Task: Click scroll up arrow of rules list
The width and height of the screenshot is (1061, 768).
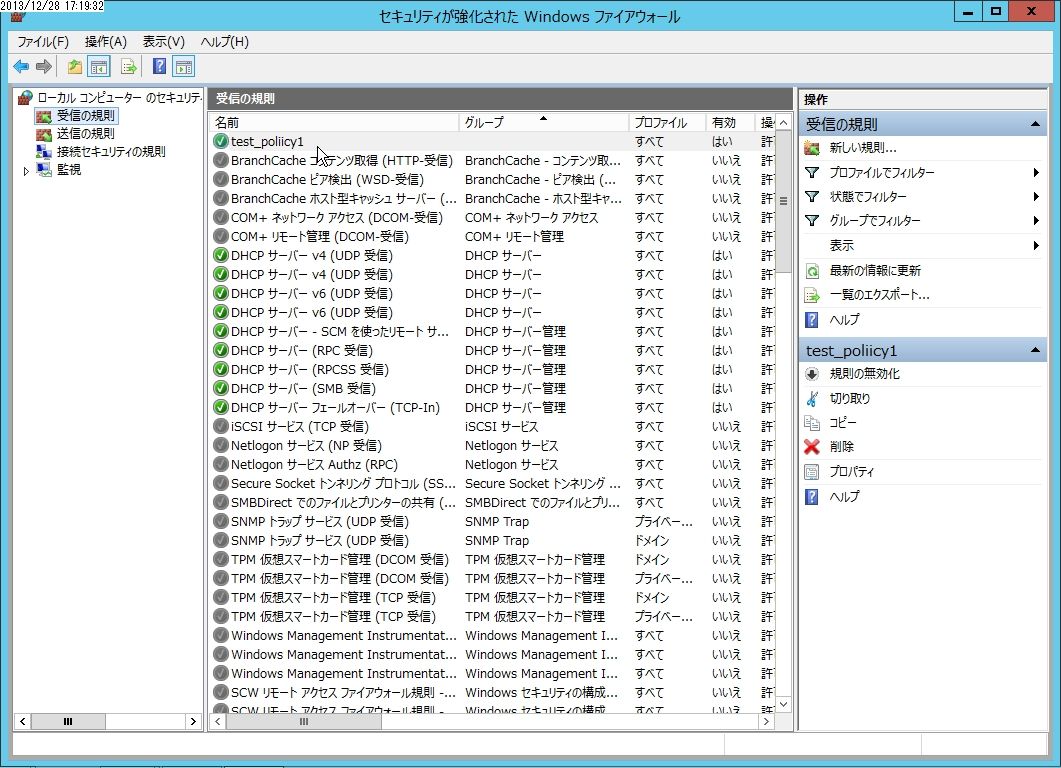Action: [784, 122]
